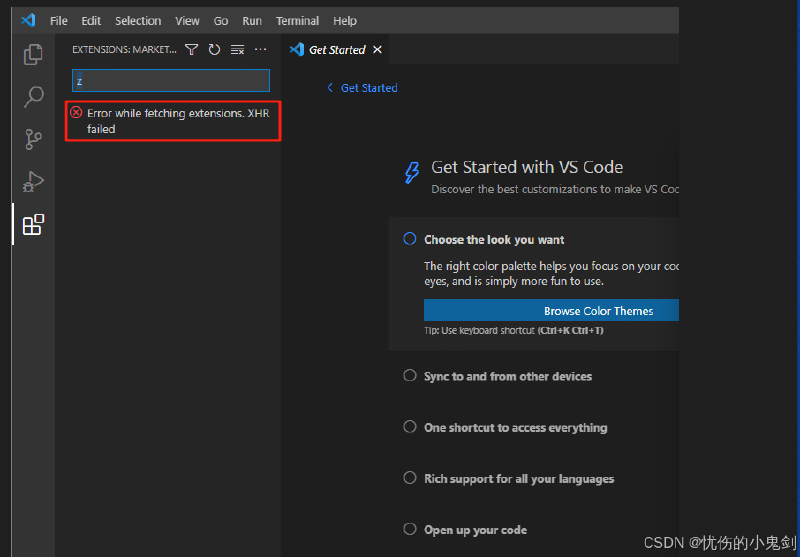The image size is (800, 557).
Task: Clear extensions search results
Action: pos(237,49)
